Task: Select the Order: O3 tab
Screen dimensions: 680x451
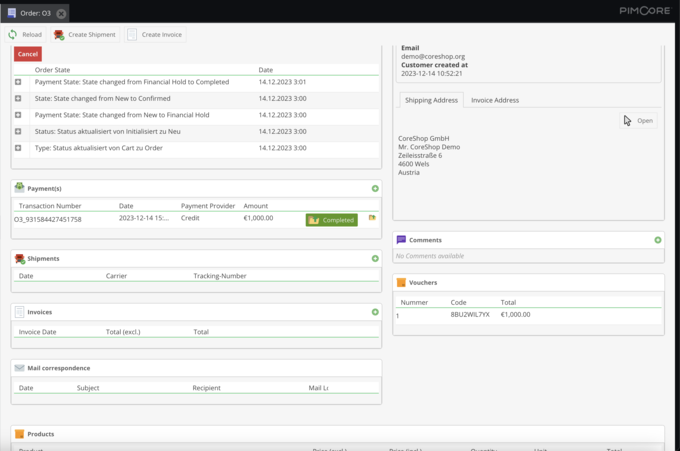Action: coord(35,13)
